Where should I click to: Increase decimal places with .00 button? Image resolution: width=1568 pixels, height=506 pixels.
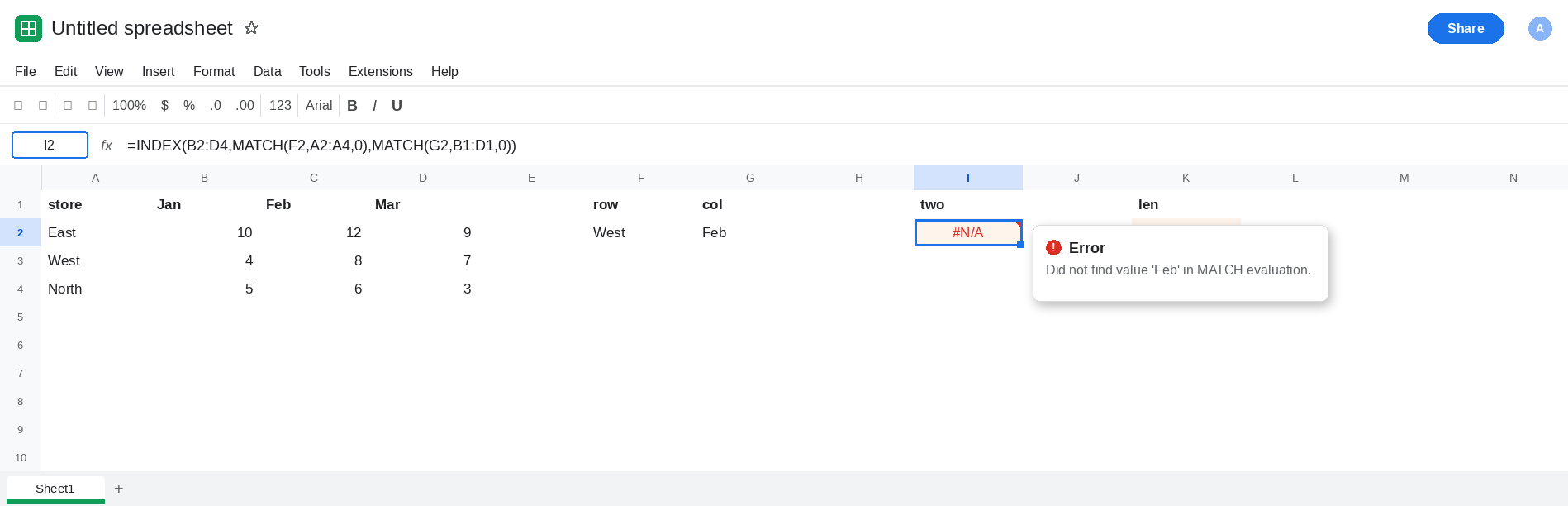[245, 105]
